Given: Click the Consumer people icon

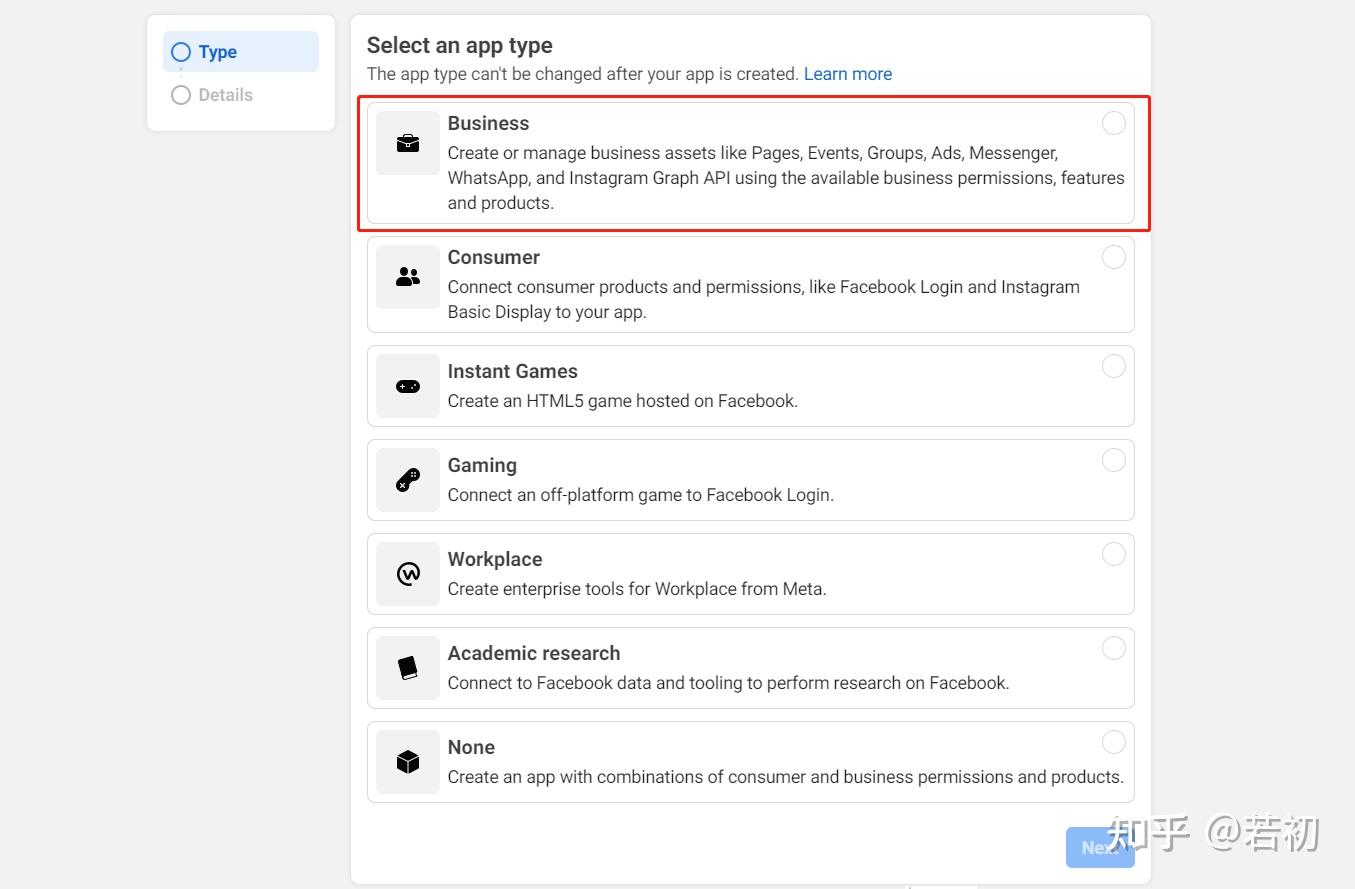Looking at the screenshot, I should pyautogui.click(x=408, y=277).
